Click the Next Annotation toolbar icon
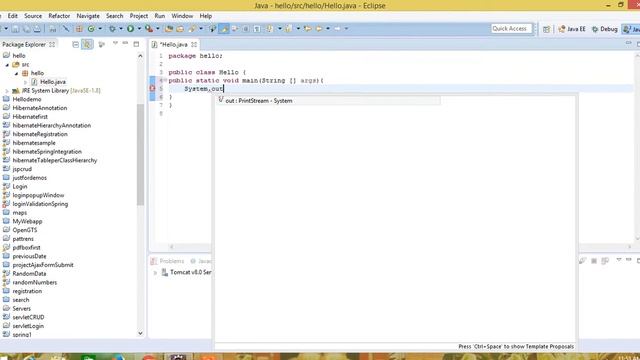Image resolution: width=640 pixels, height=360 pixels. (270, 29)
